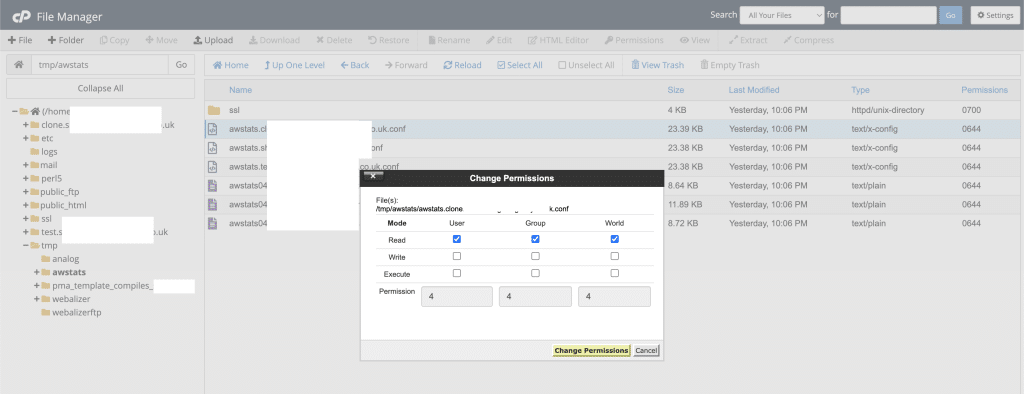1024x394 pixels.
Task: Expand the mail folder in tree
Action: tap(25, 165)
